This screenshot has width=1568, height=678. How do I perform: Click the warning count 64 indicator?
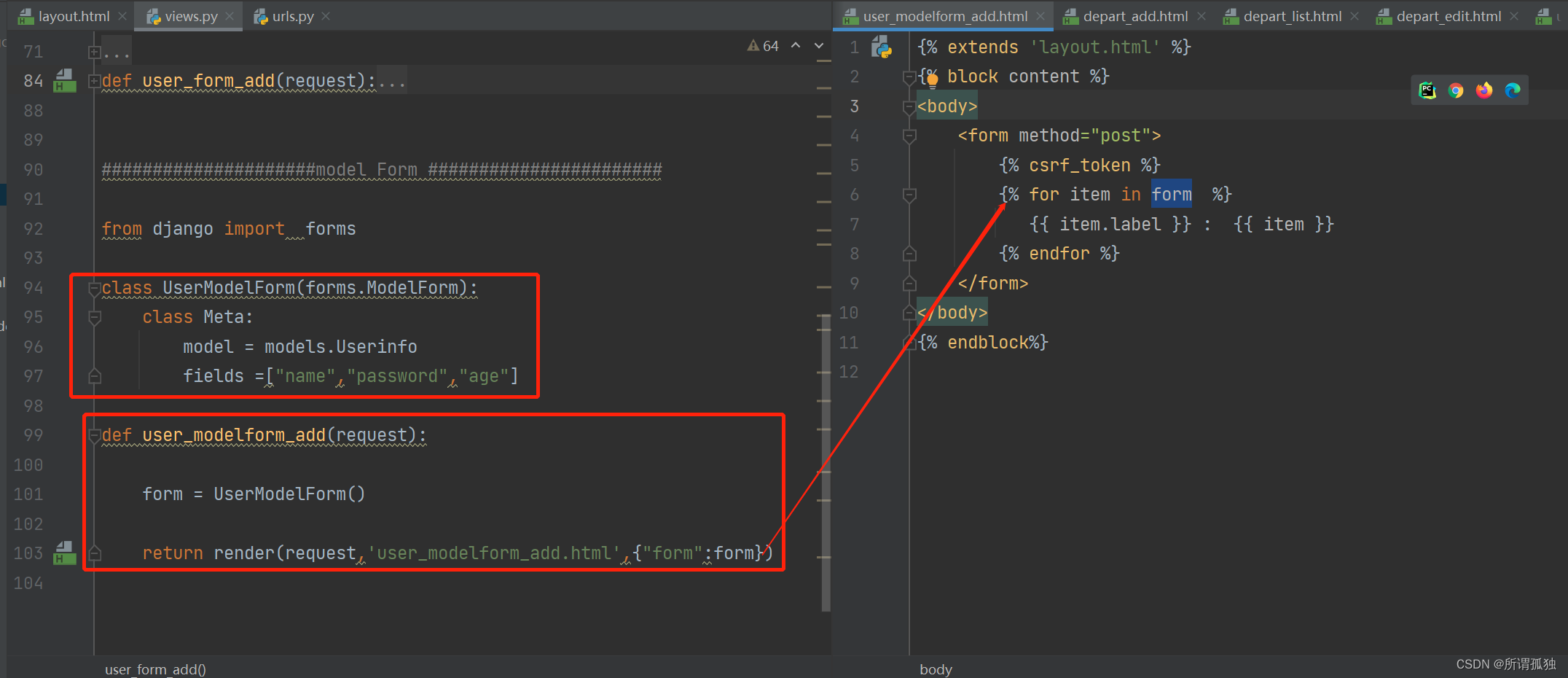click(763, 46)
